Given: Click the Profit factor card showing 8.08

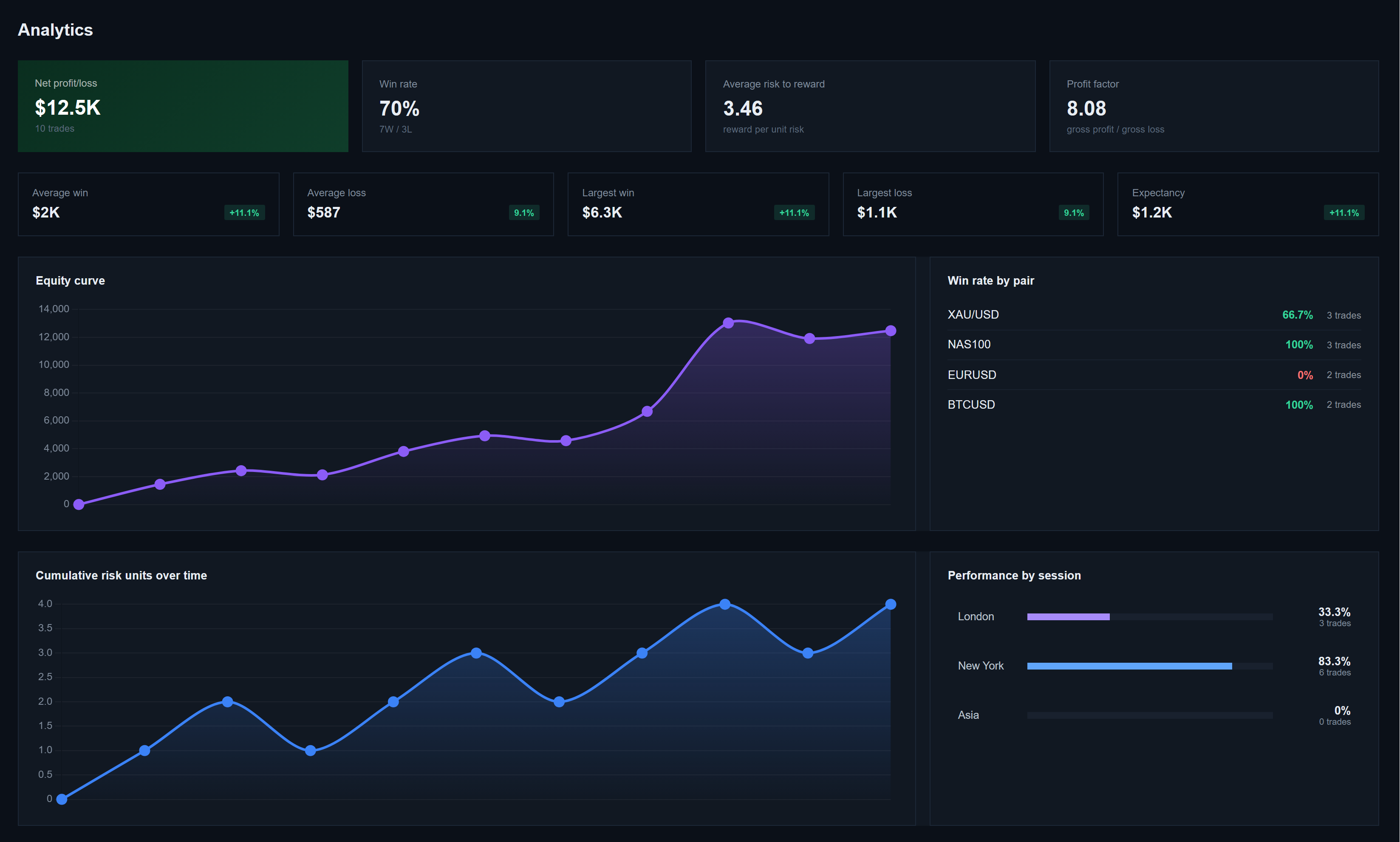Looking at the screenshot, I should click(1214, 105).
